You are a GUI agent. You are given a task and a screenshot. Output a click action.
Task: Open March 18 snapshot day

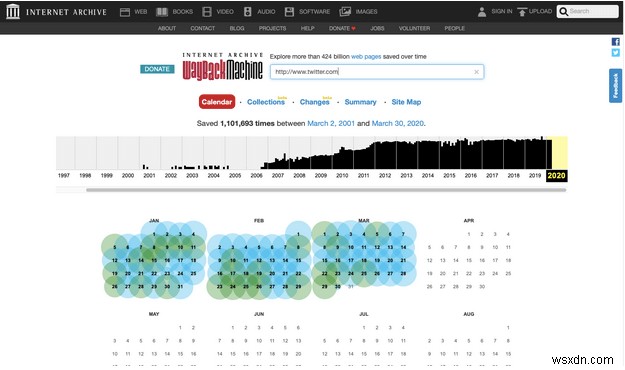(x=364, y=261)
